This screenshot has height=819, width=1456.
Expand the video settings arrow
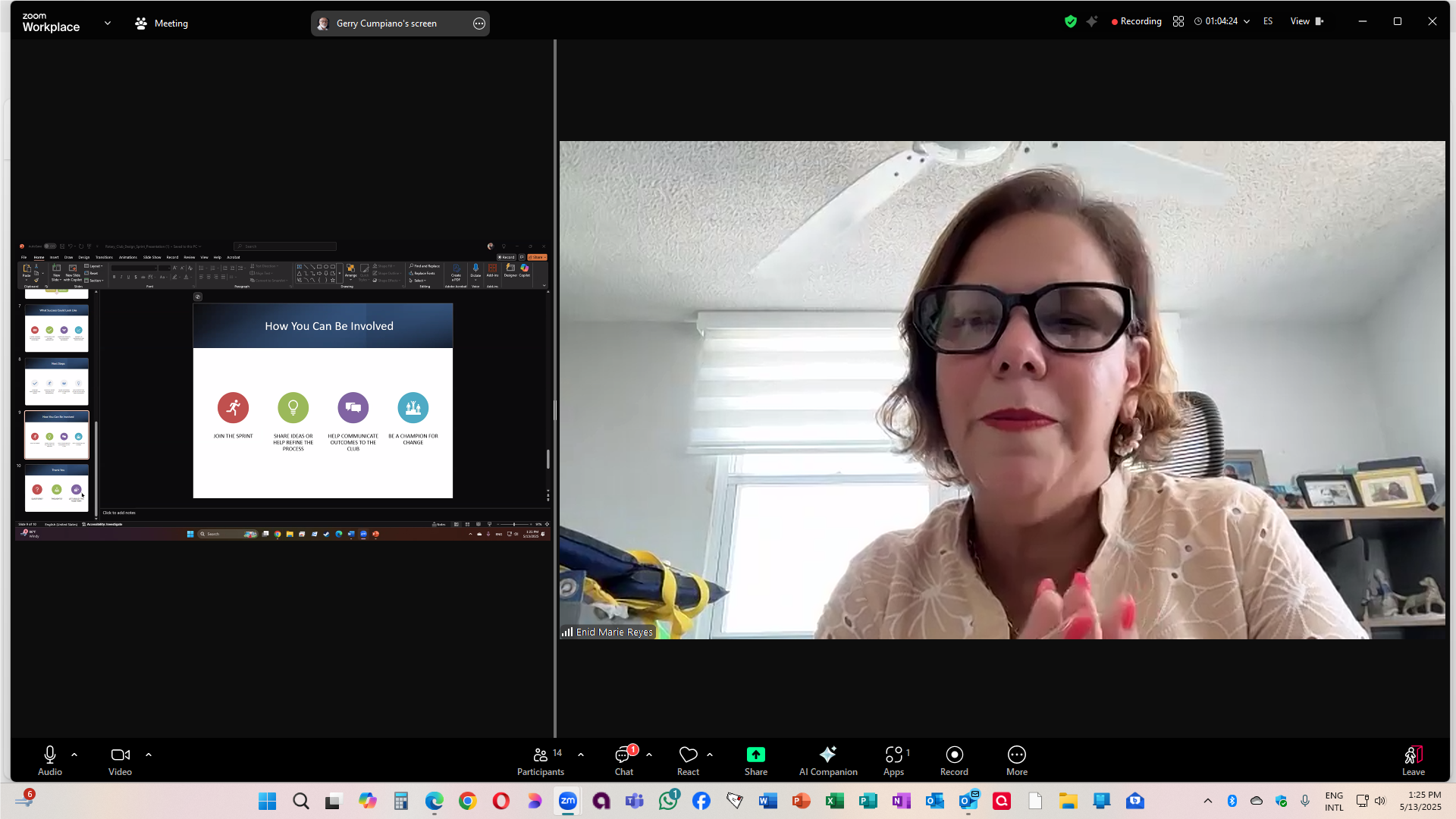click(x=149, y=755)
